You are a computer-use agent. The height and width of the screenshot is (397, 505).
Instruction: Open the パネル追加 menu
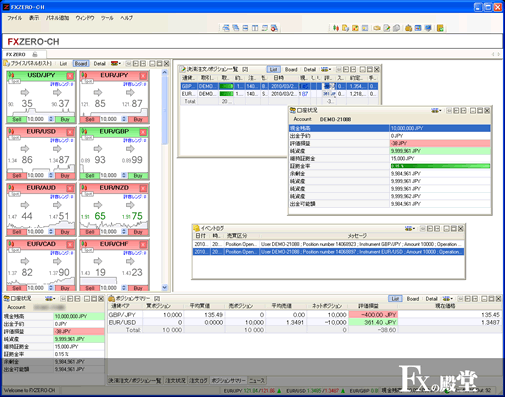57,18
